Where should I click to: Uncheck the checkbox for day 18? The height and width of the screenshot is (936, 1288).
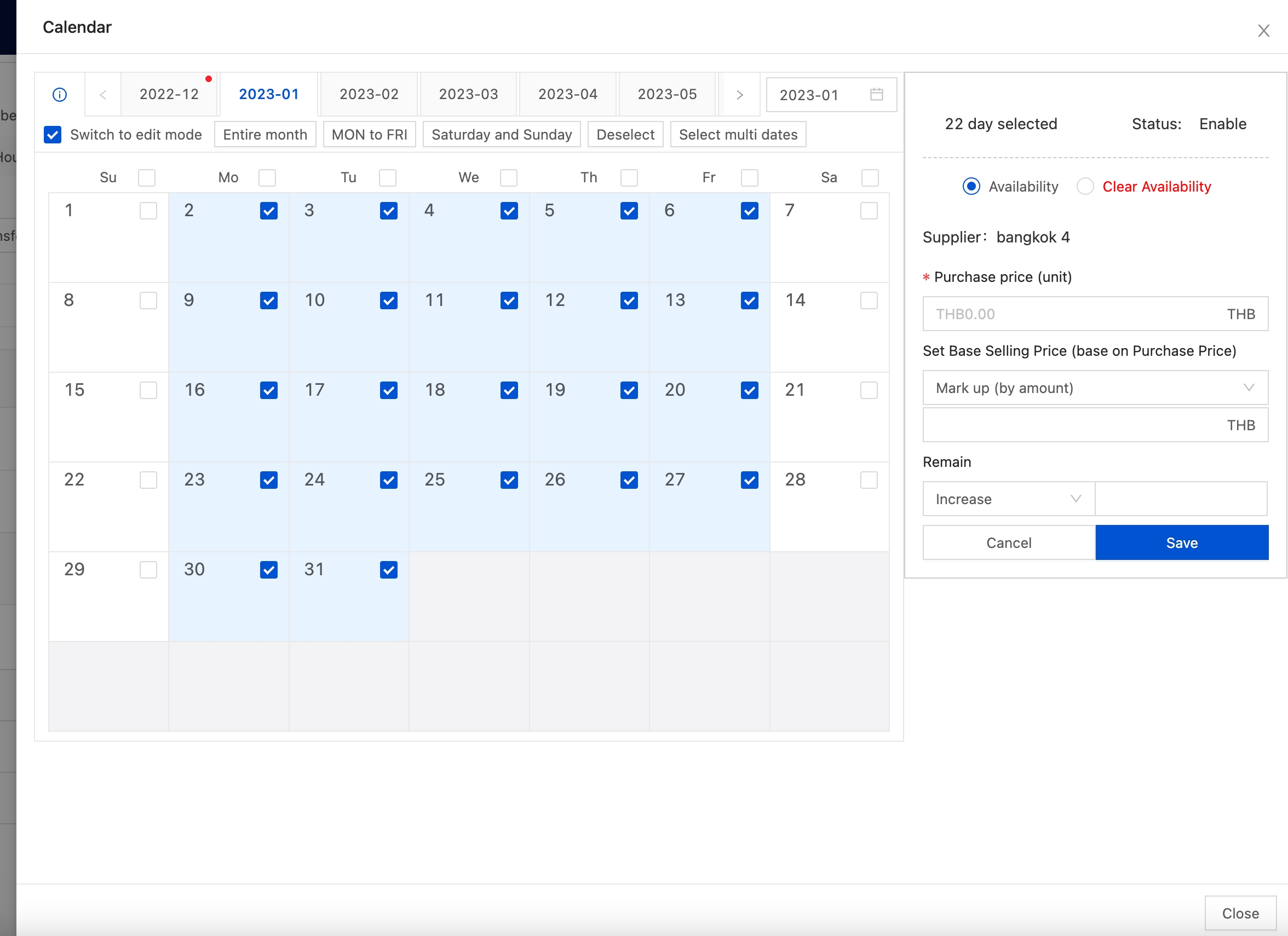pyautogui.click(x=509, y=390)
